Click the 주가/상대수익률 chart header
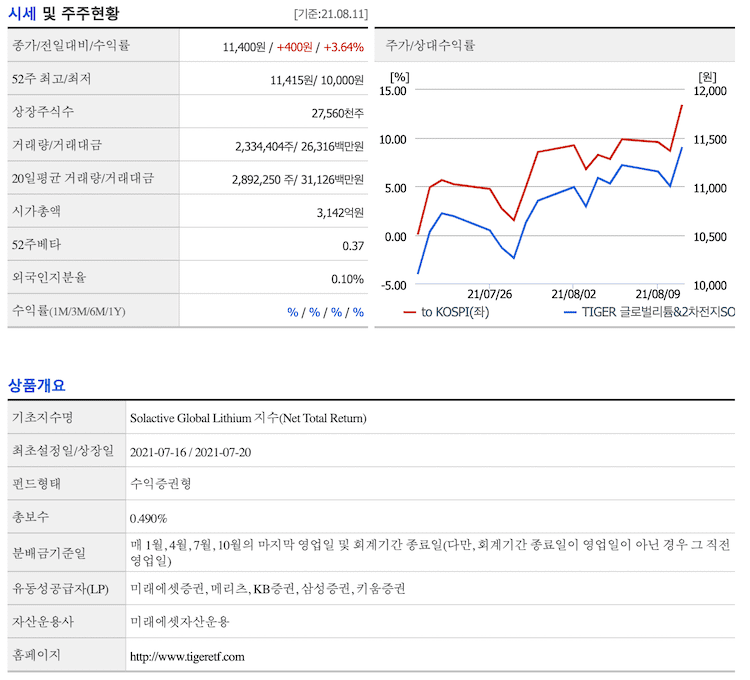Viewport: 750px width, 680px height. click(x=430, y=45)
